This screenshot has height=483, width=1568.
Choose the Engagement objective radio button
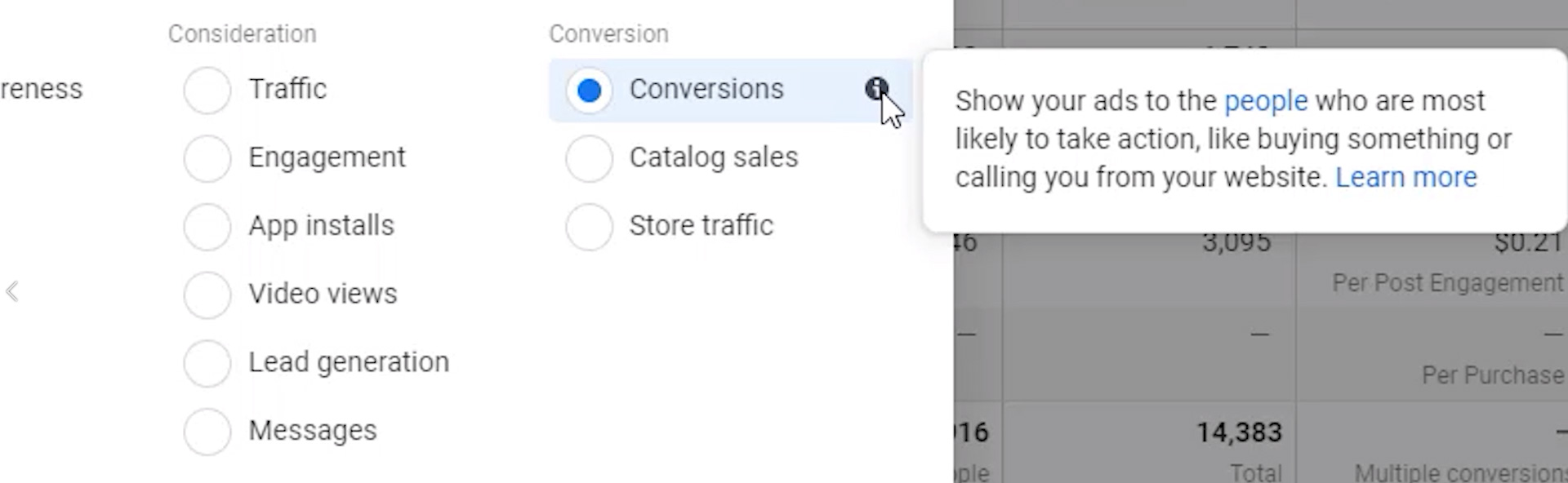tap(207, 158)
